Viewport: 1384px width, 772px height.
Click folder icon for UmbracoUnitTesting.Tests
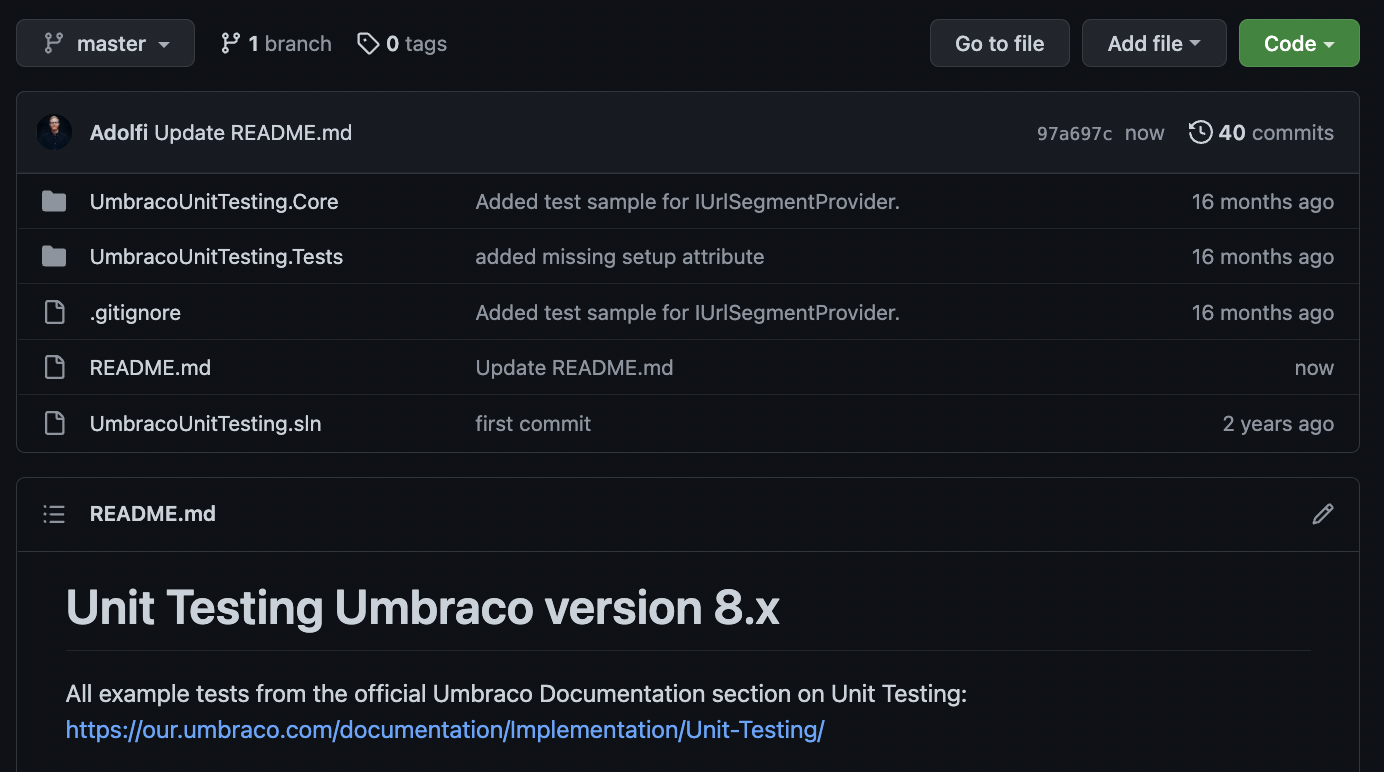[x=54, y=257]
